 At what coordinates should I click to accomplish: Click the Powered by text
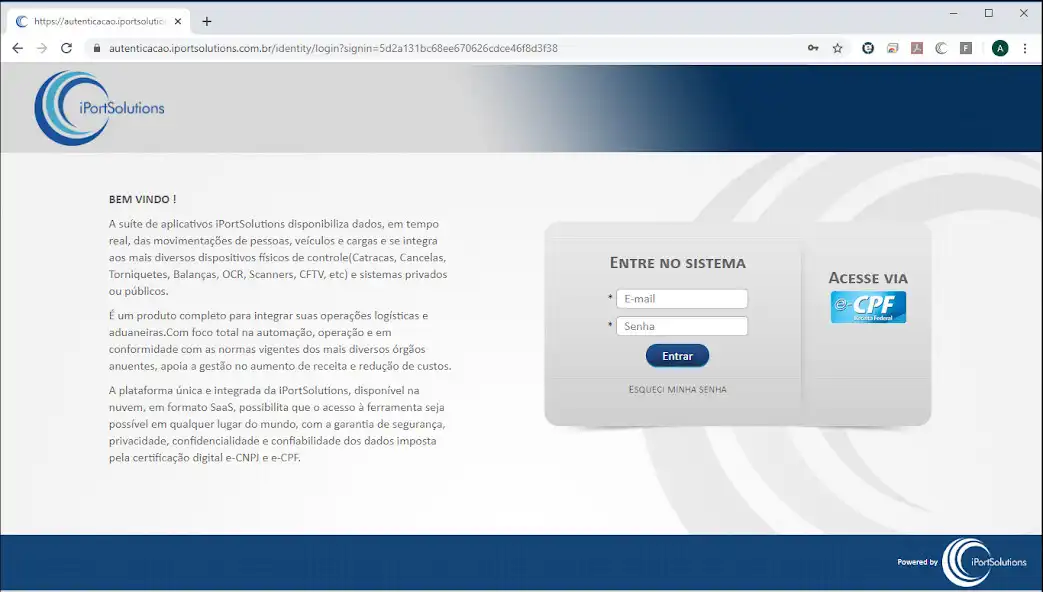[917, 562]
